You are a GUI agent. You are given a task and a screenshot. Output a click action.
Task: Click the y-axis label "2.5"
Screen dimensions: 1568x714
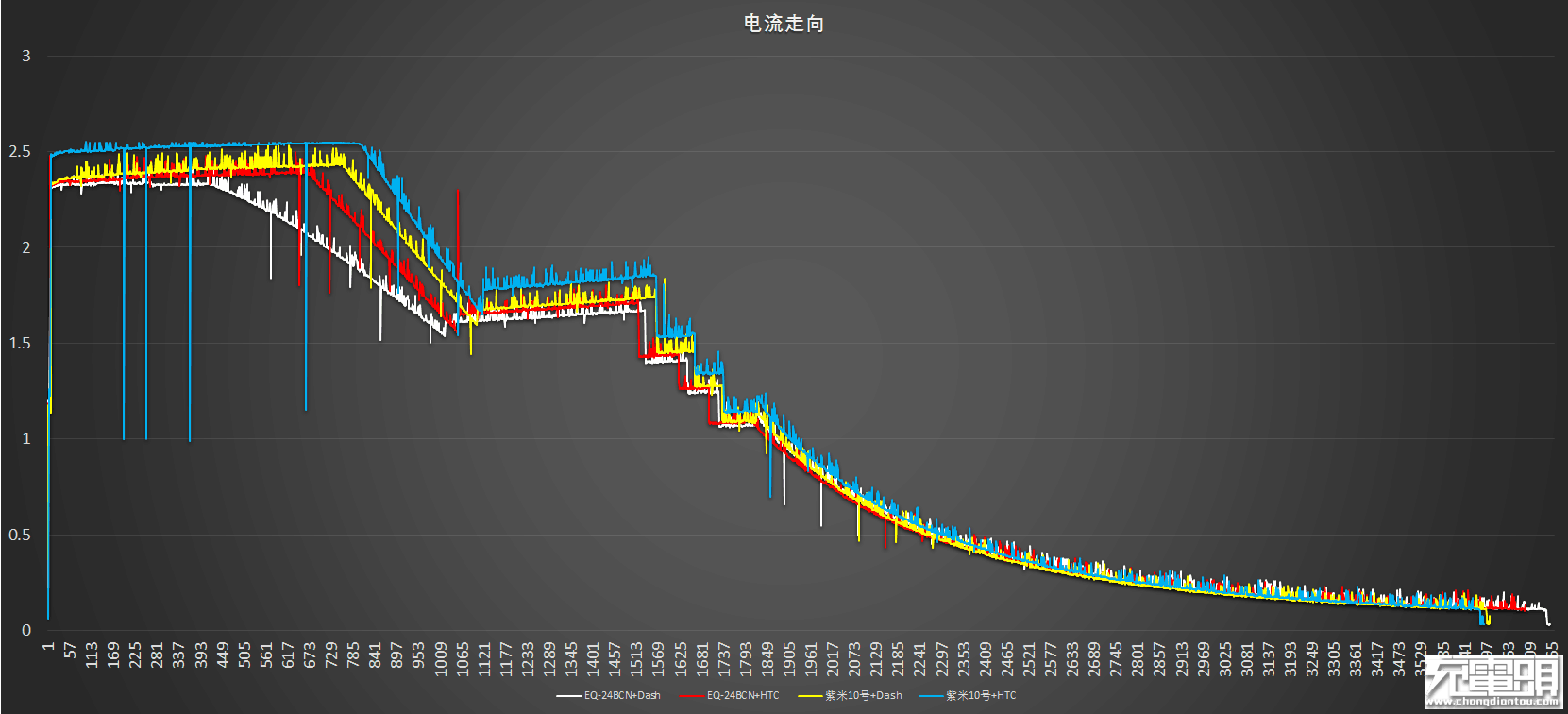point(20,151)
